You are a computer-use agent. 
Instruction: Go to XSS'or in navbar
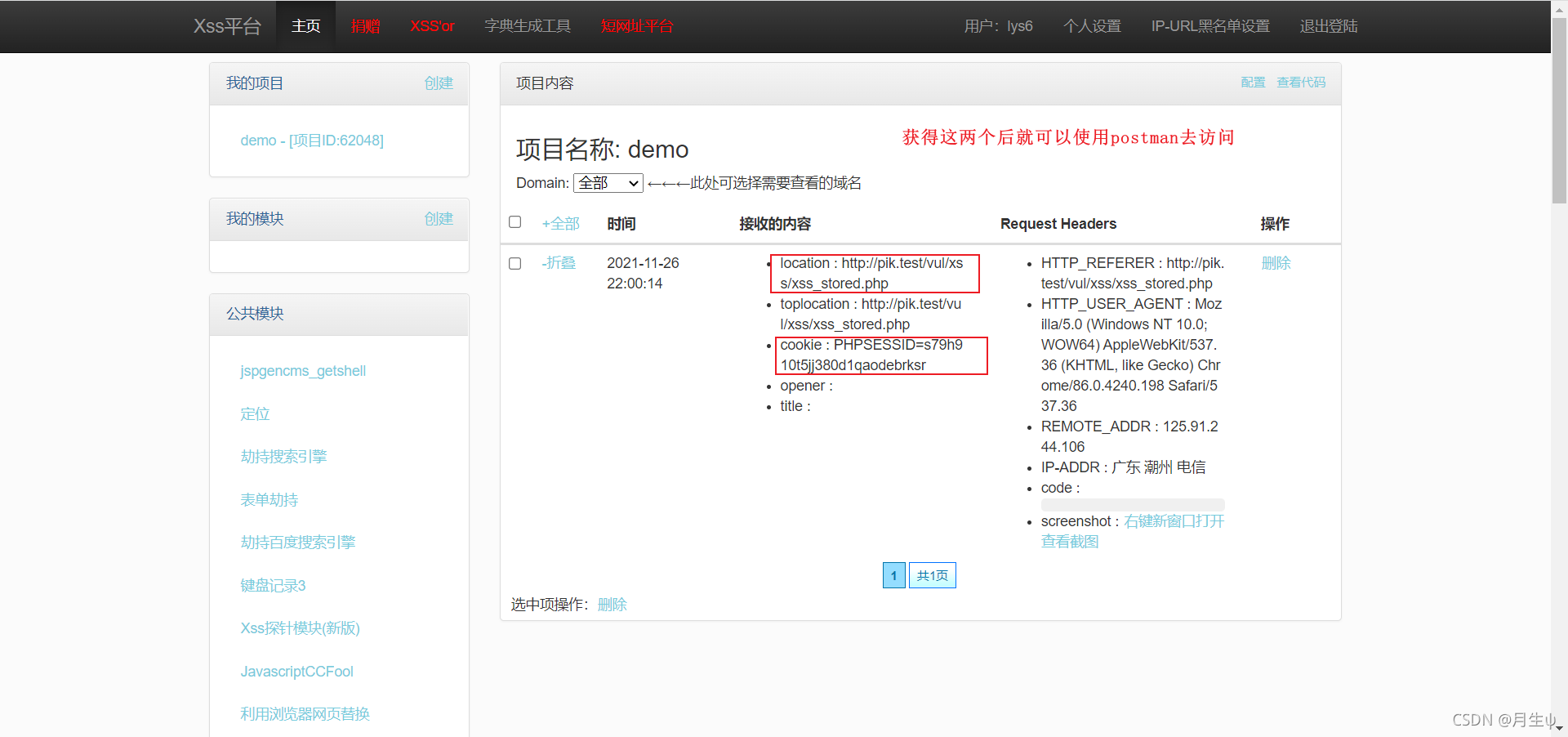tap(432, 26)
